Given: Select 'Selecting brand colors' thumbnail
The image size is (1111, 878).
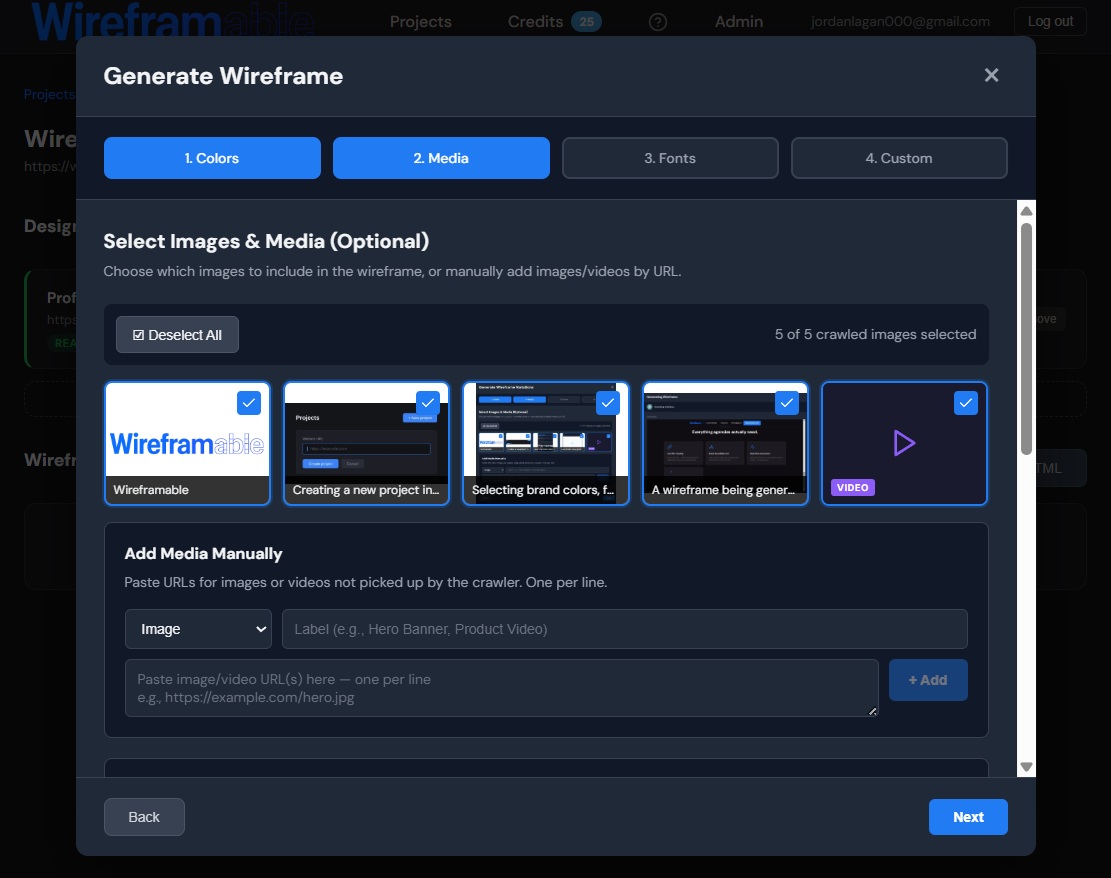Looking at the screenshot, I should pos(546,444).
